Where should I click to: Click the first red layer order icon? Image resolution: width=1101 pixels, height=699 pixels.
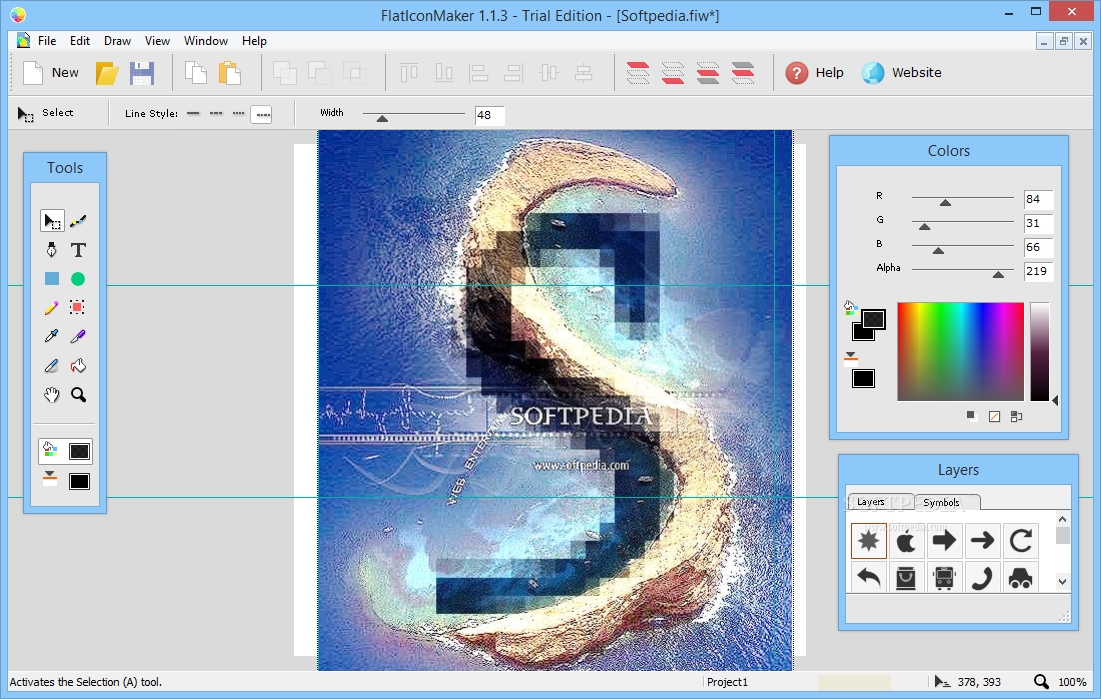pos(638,73)
